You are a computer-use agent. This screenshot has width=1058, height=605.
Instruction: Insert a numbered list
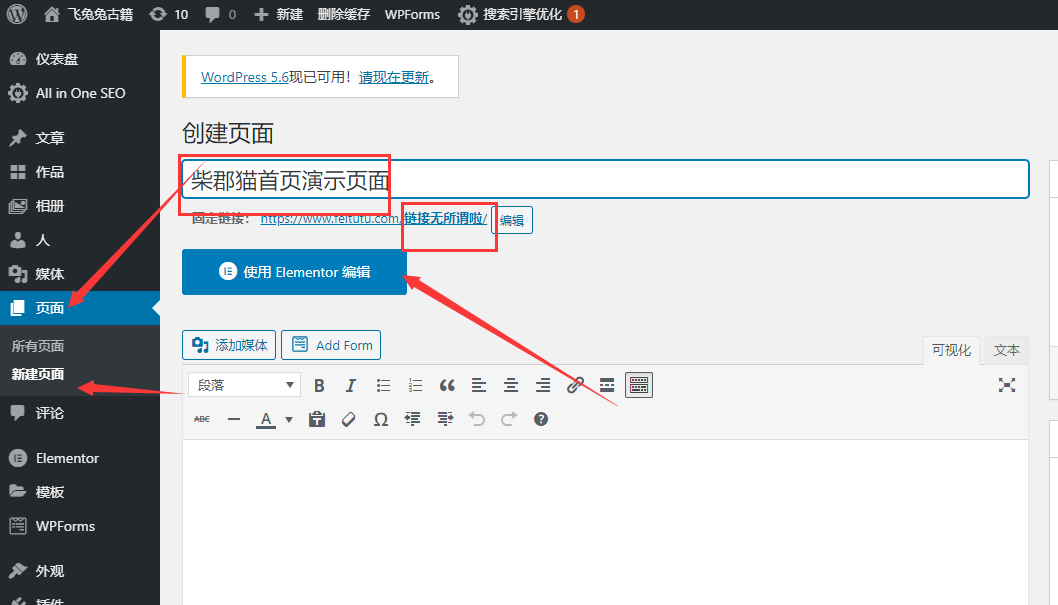[415, 385]
